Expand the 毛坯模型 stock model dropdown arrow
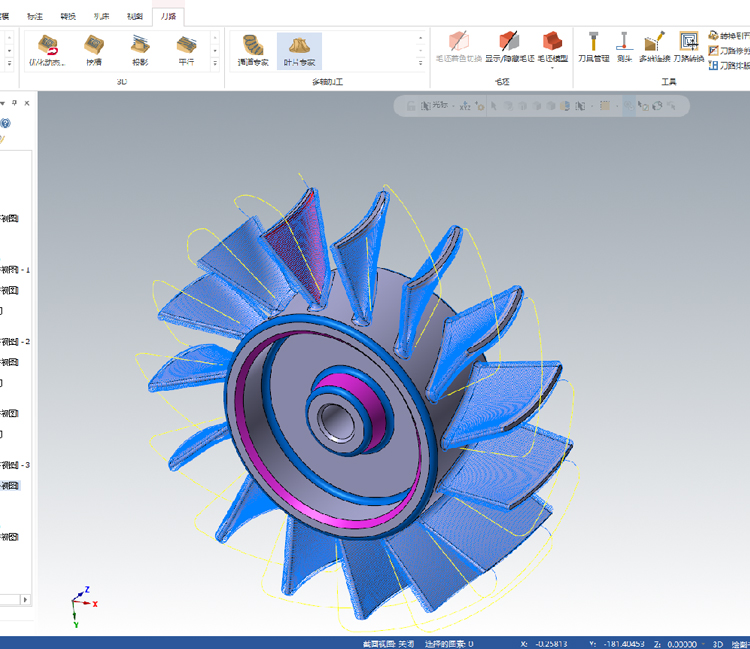Screen dimensions: 750x649 point(552,68)
